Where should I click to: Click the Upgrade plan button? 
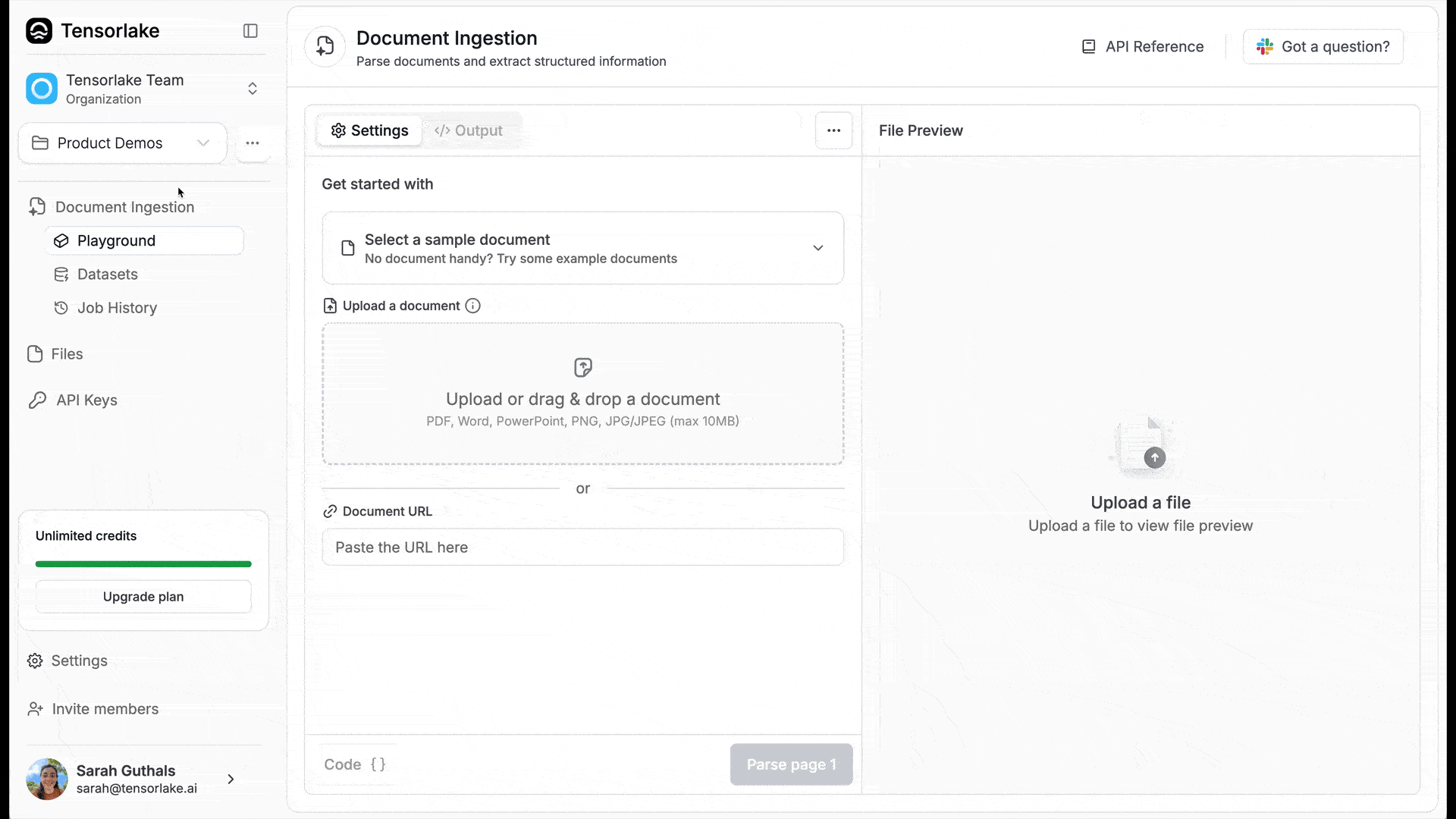143,597
